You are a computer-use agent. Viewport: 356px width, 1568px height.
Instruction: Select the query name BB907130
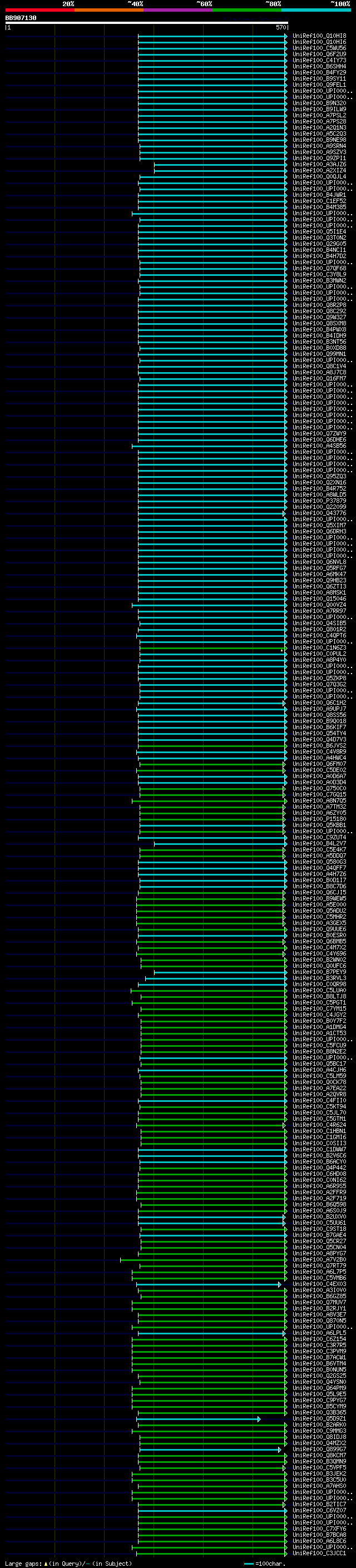tap(21, 18)
